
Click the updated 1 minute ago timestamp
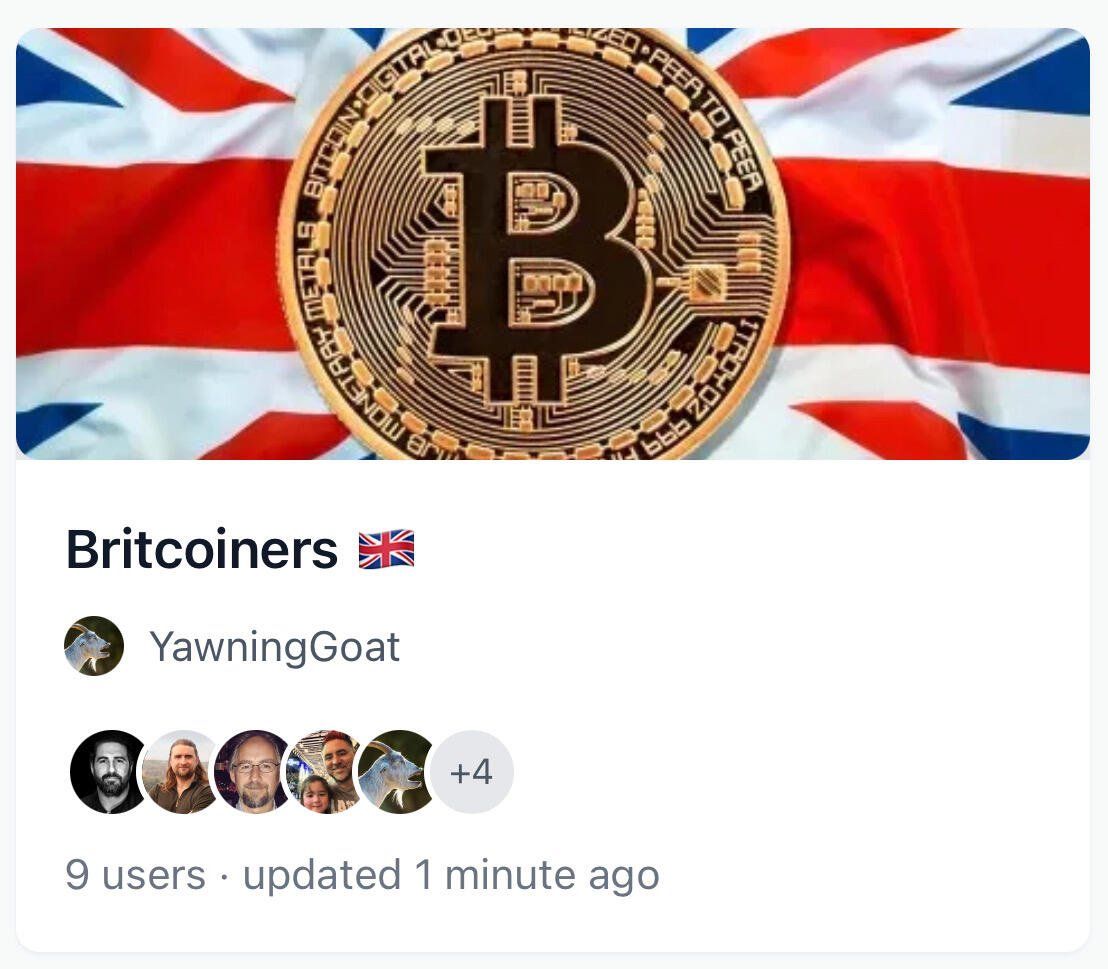[451, 875]
